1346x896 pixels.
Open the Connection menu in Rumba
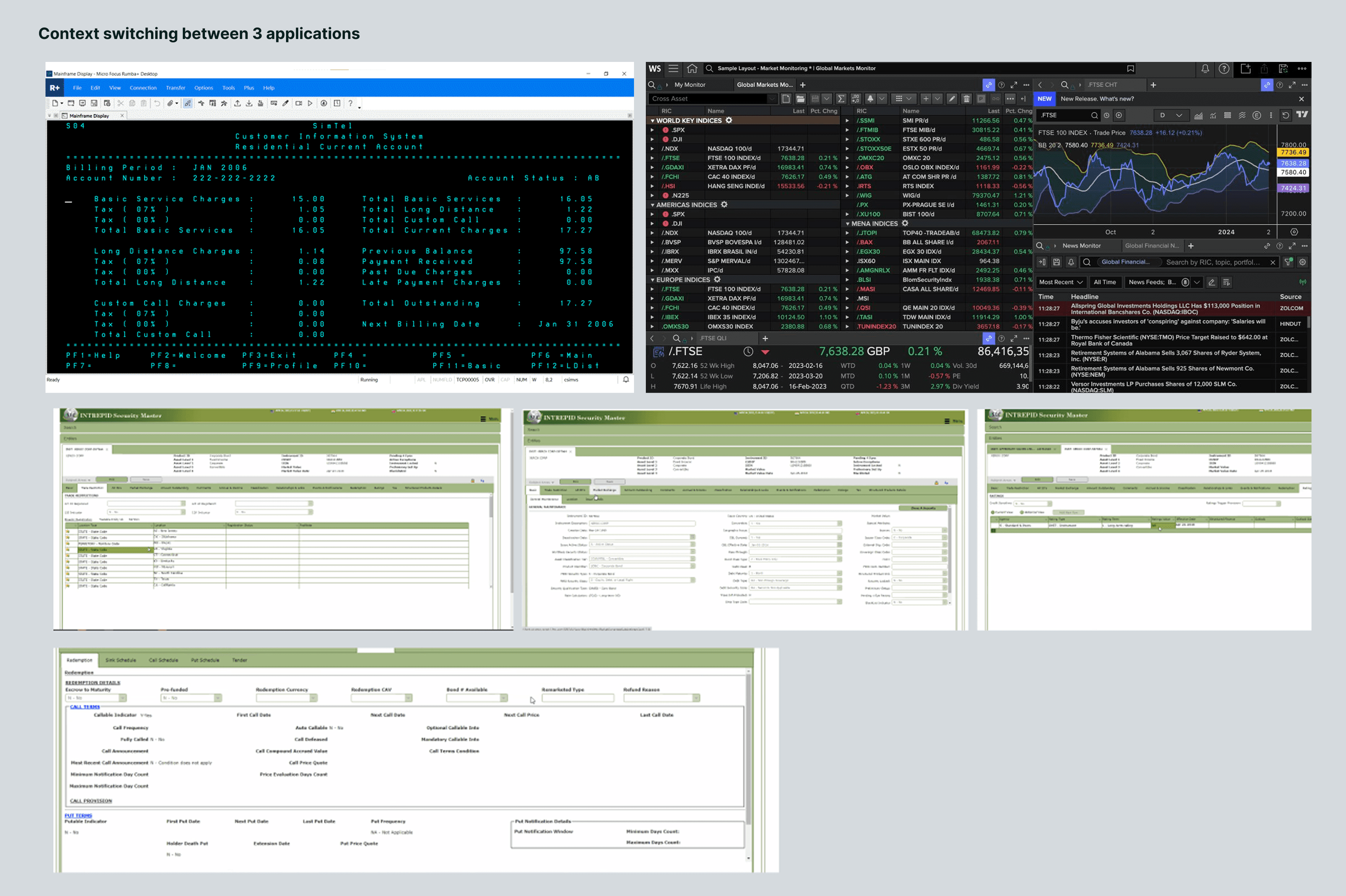pos(143,88)
